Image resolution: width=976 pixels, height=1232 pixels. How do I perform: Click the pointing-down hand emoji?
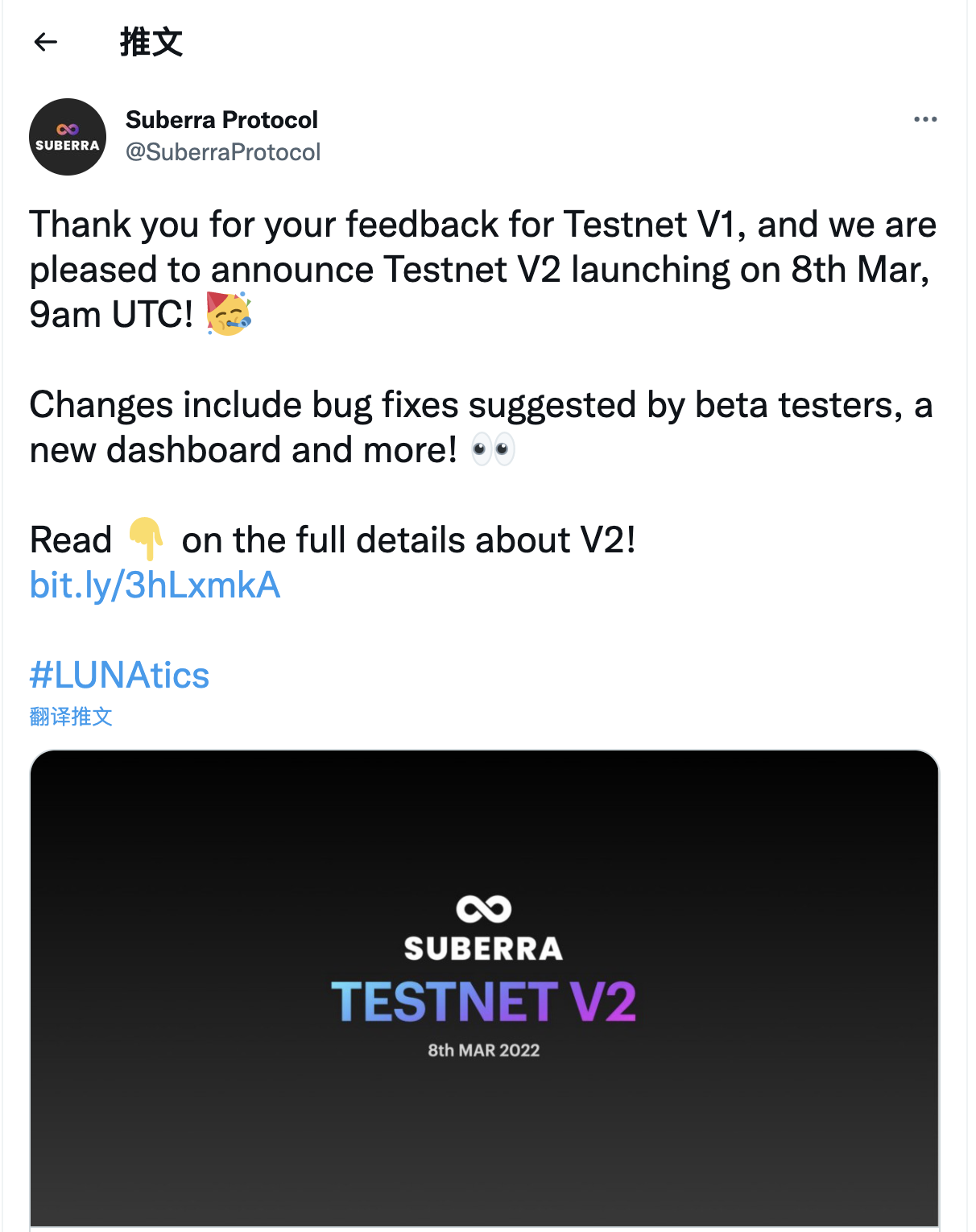click(x=147, y=539)
